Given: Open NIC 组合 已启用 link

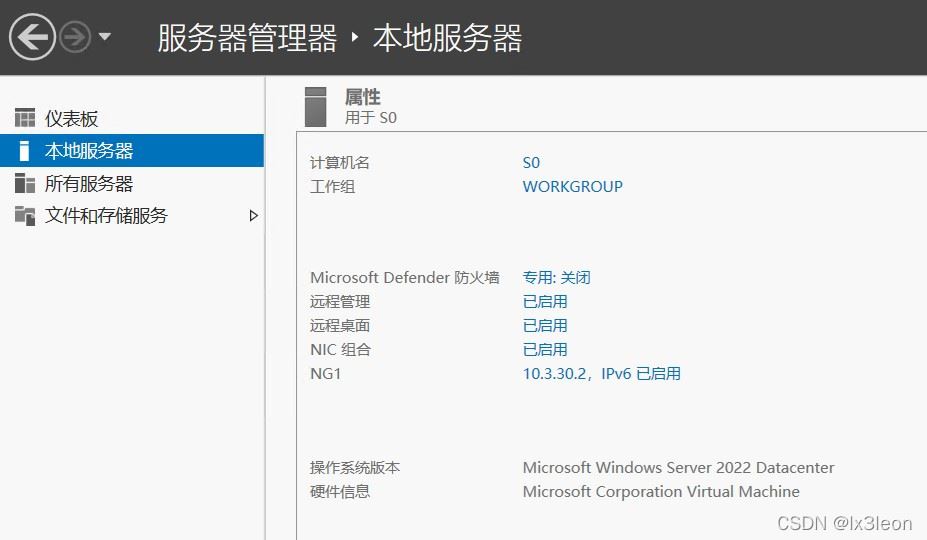Looking at the screenshot, I should (x=545, y=350).
